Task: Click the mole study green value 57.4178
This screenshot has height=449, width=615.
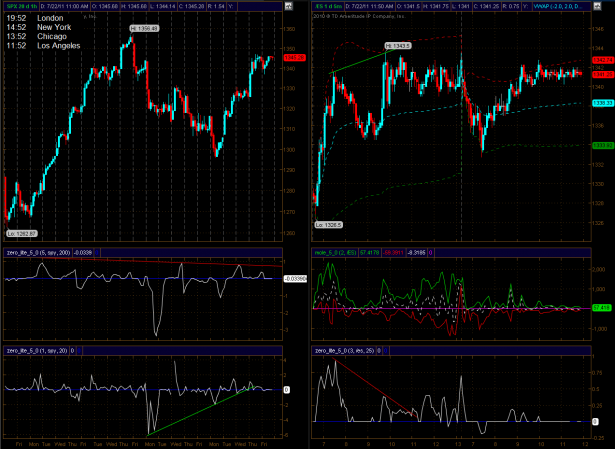Action: [369, 253]
